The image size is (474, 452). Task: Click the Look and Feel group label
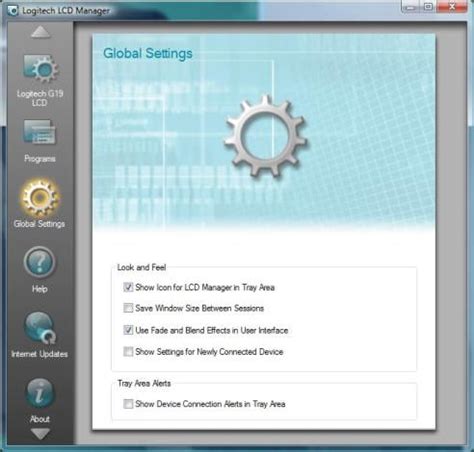point(141,267)
